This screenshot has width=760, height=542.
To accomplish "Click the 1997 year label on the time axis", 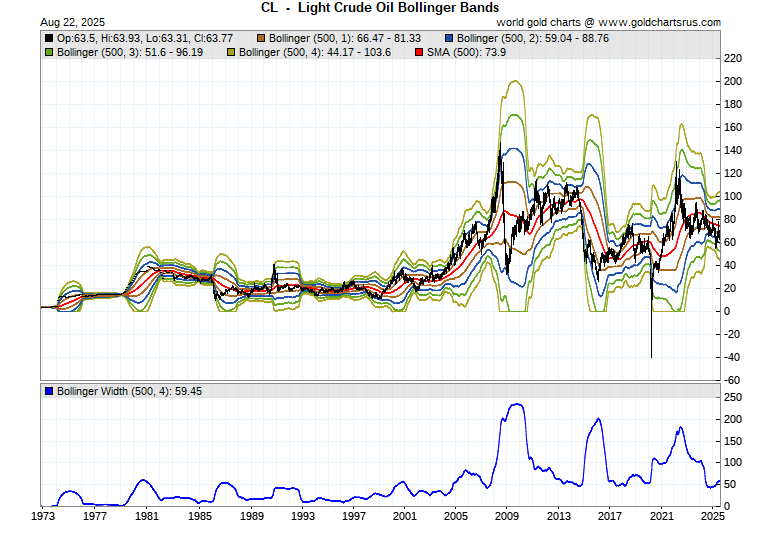I will point(354,516).
